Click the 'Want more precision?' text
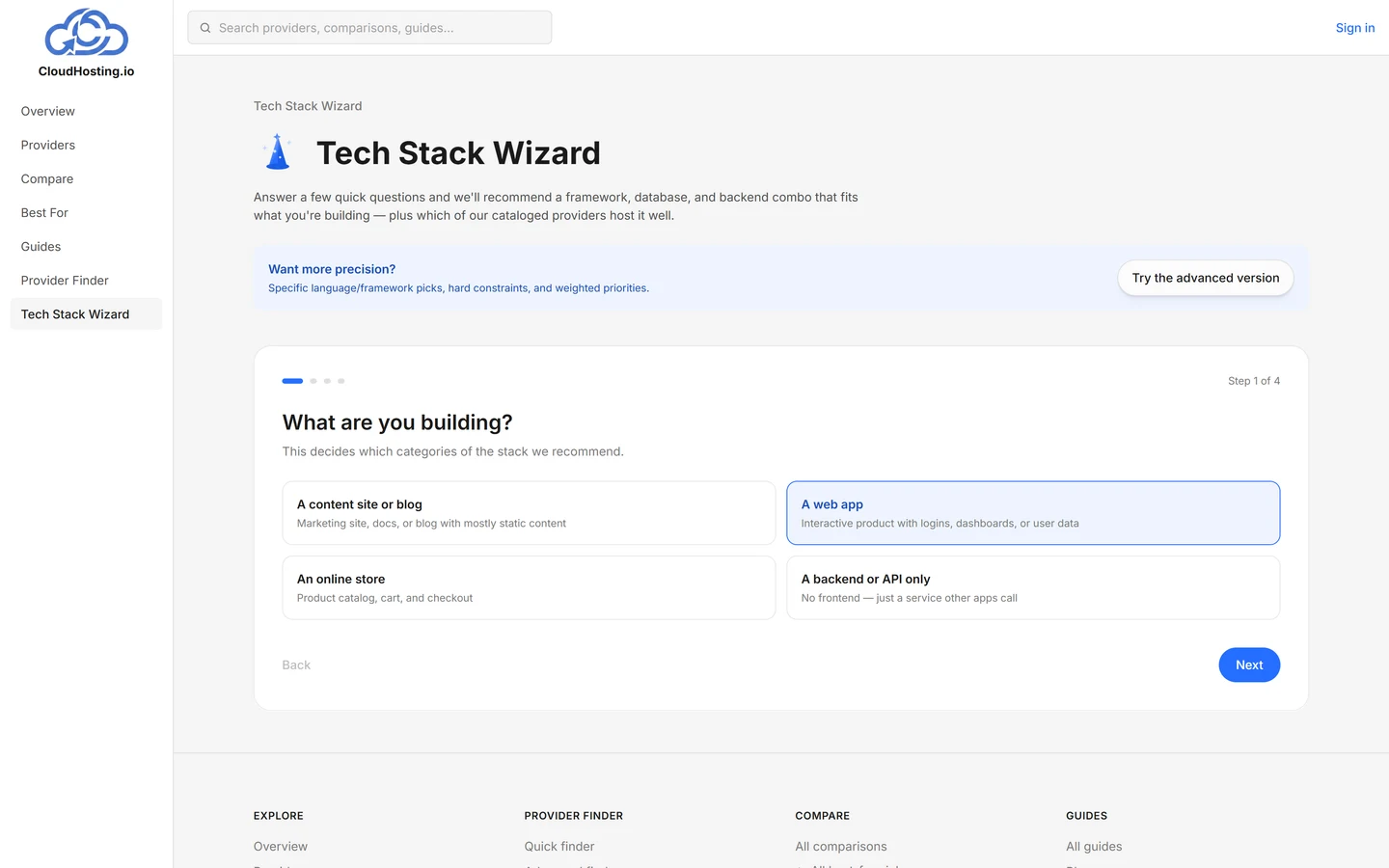 click(x=332, y=269)
